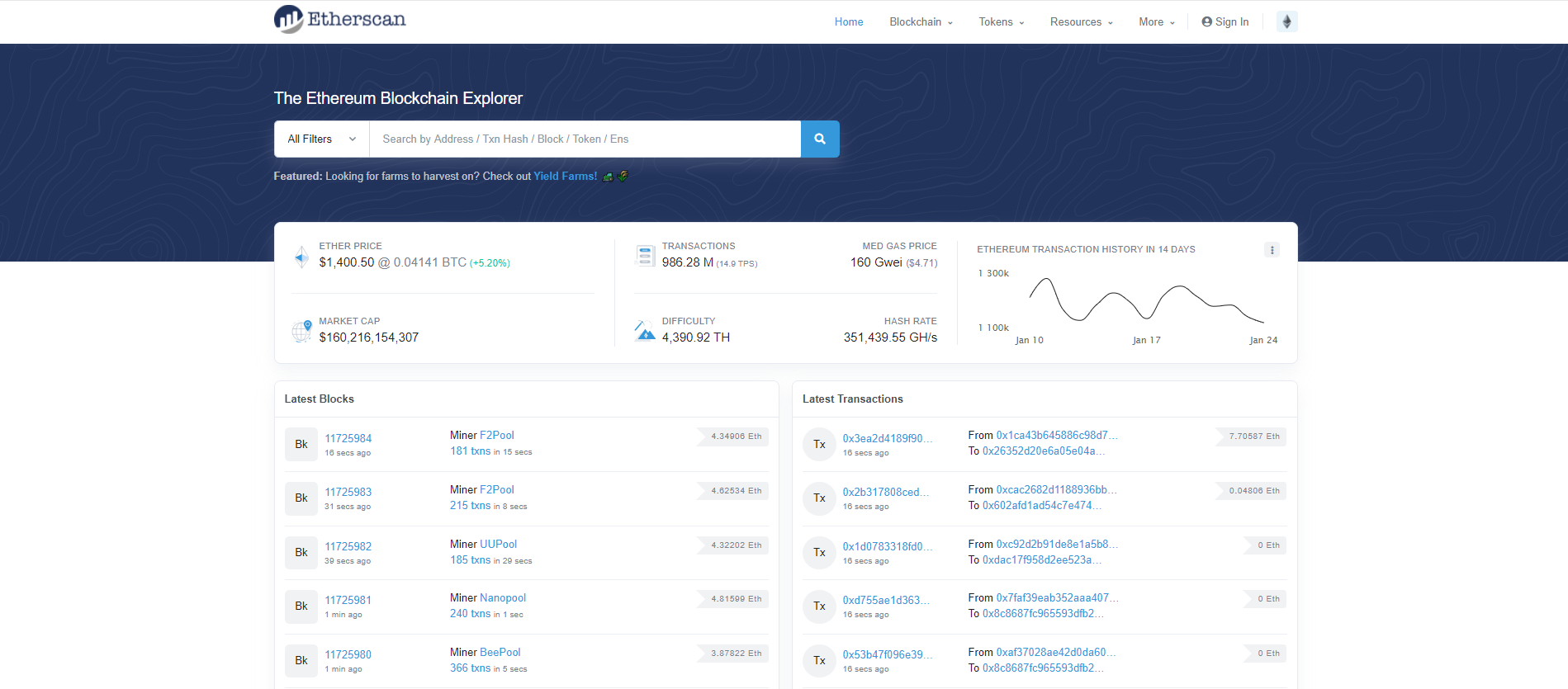The height and width of the screenshot is (689, 1568).
Task: Open miner Nanopool link
Action: coord(503,597)
